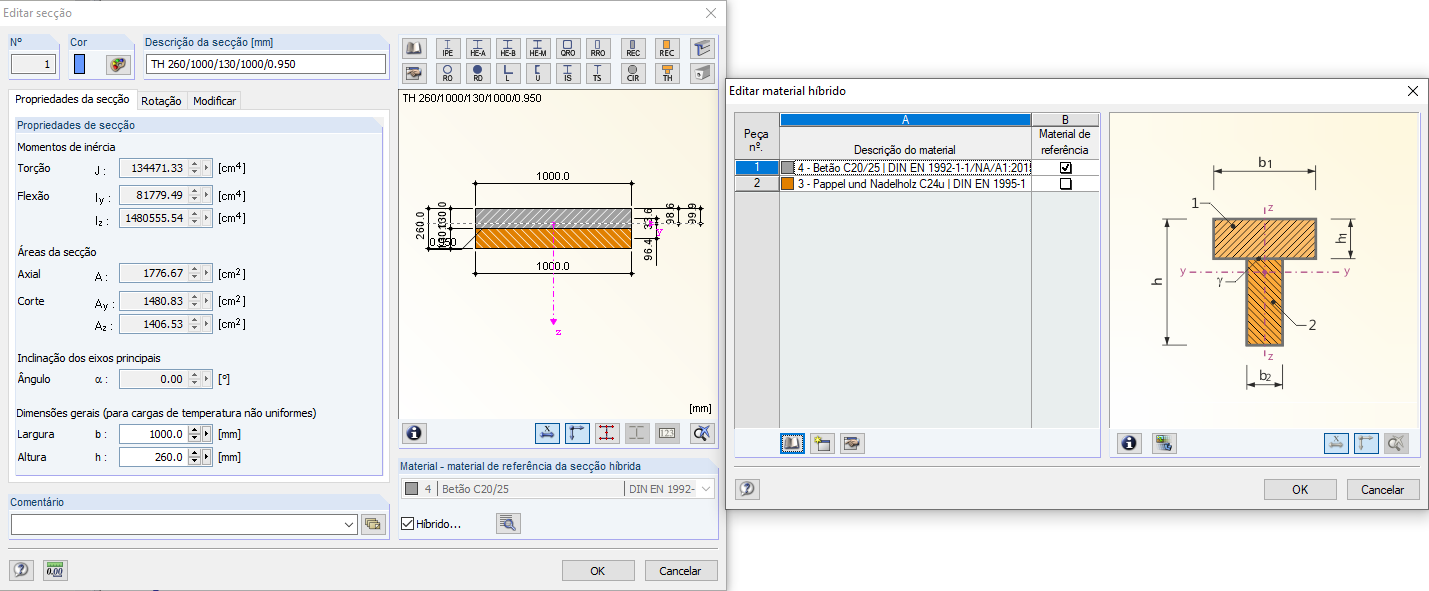Select the HE-M section type

coord(538,48)
